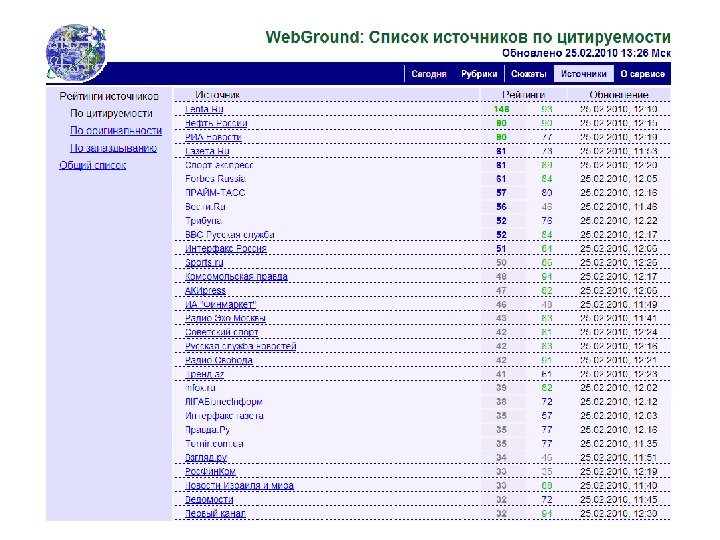Open the РИА Новости source
Screen dimensions: 720x540
213,137
